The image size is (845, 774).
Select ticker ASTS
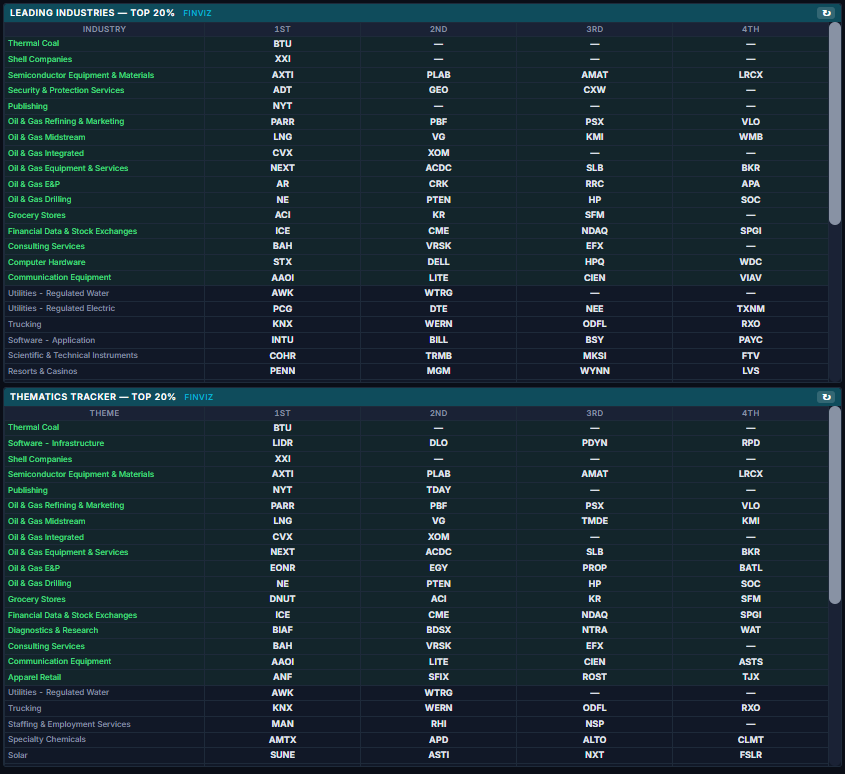point(751,662)
